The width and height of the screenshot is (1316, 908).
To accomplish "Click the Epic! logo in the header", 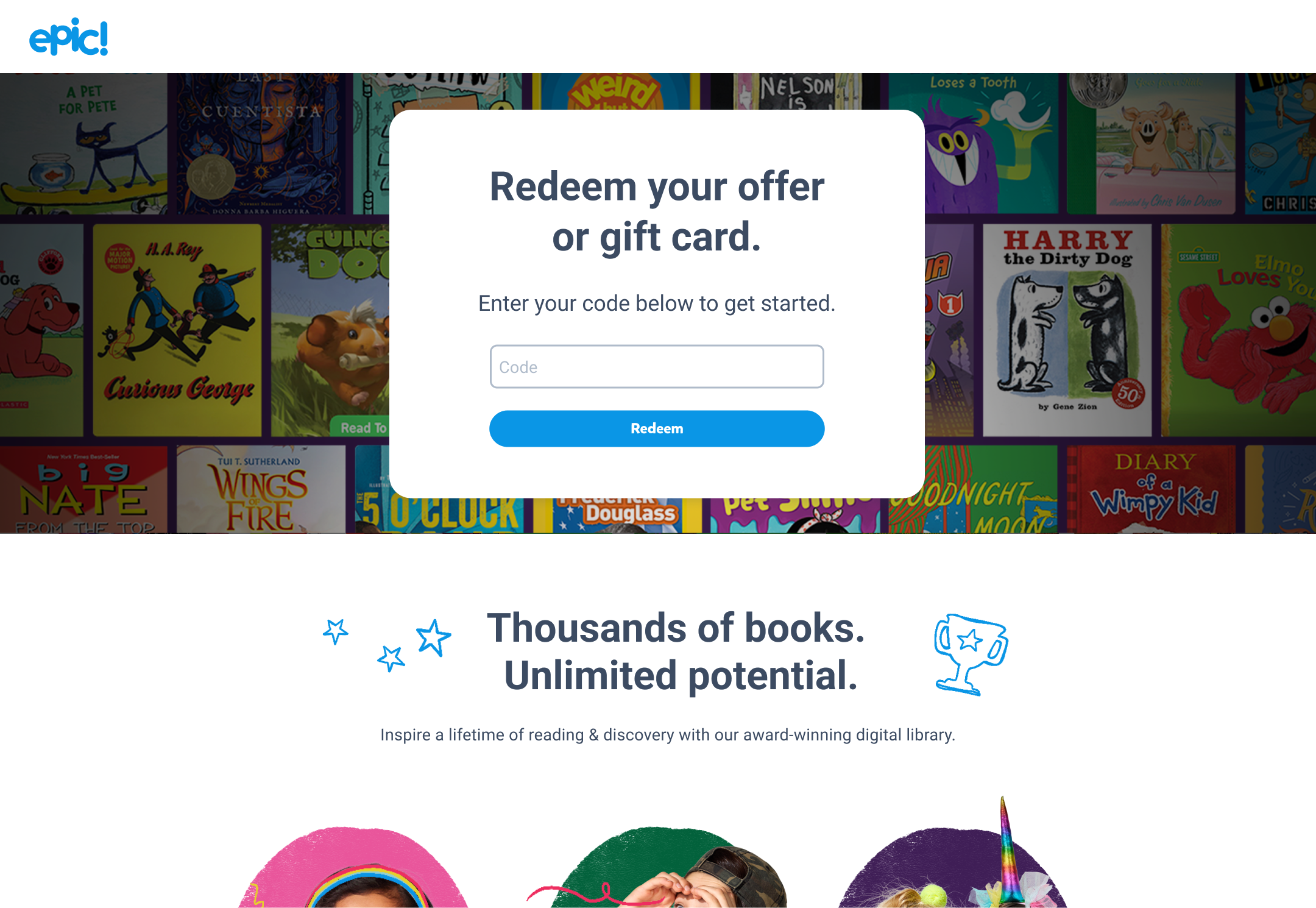I will pos(69,37).
